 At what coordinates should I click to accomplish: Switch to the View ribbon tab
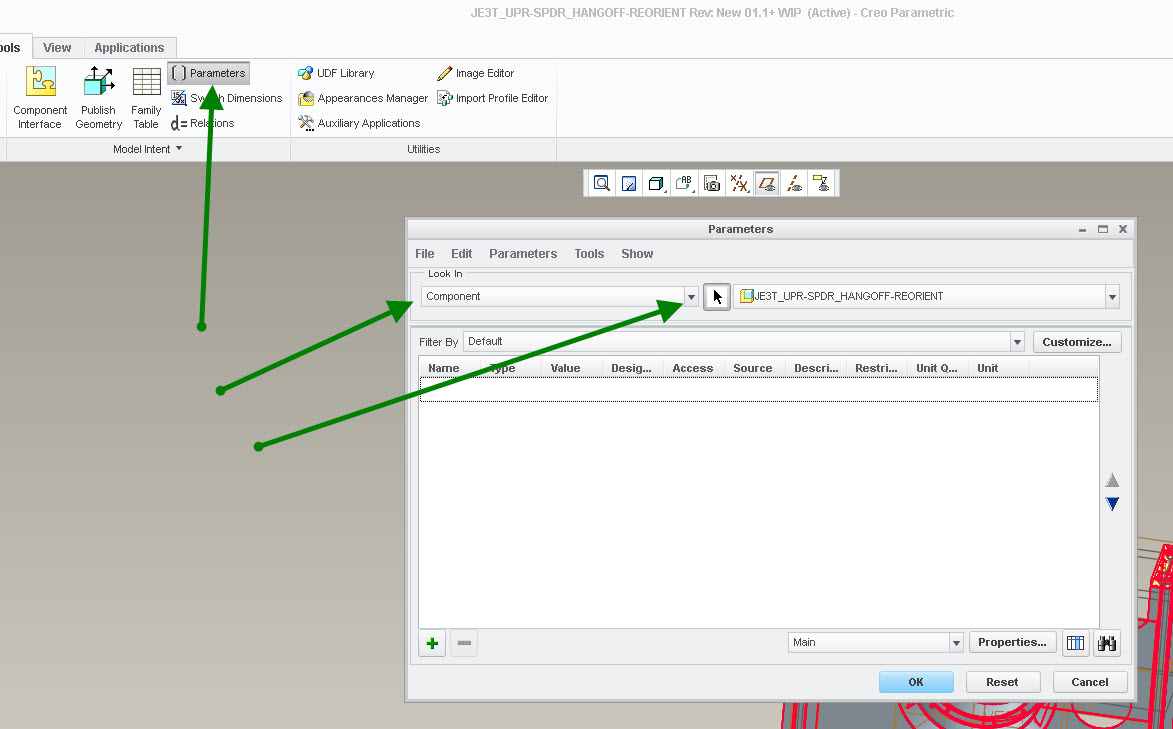[57, 47]
